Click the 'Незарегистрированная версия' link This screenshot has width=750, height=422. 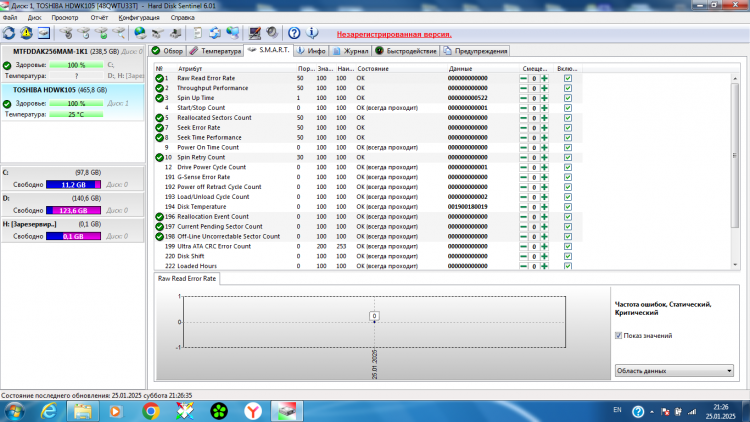click(394, 34)
